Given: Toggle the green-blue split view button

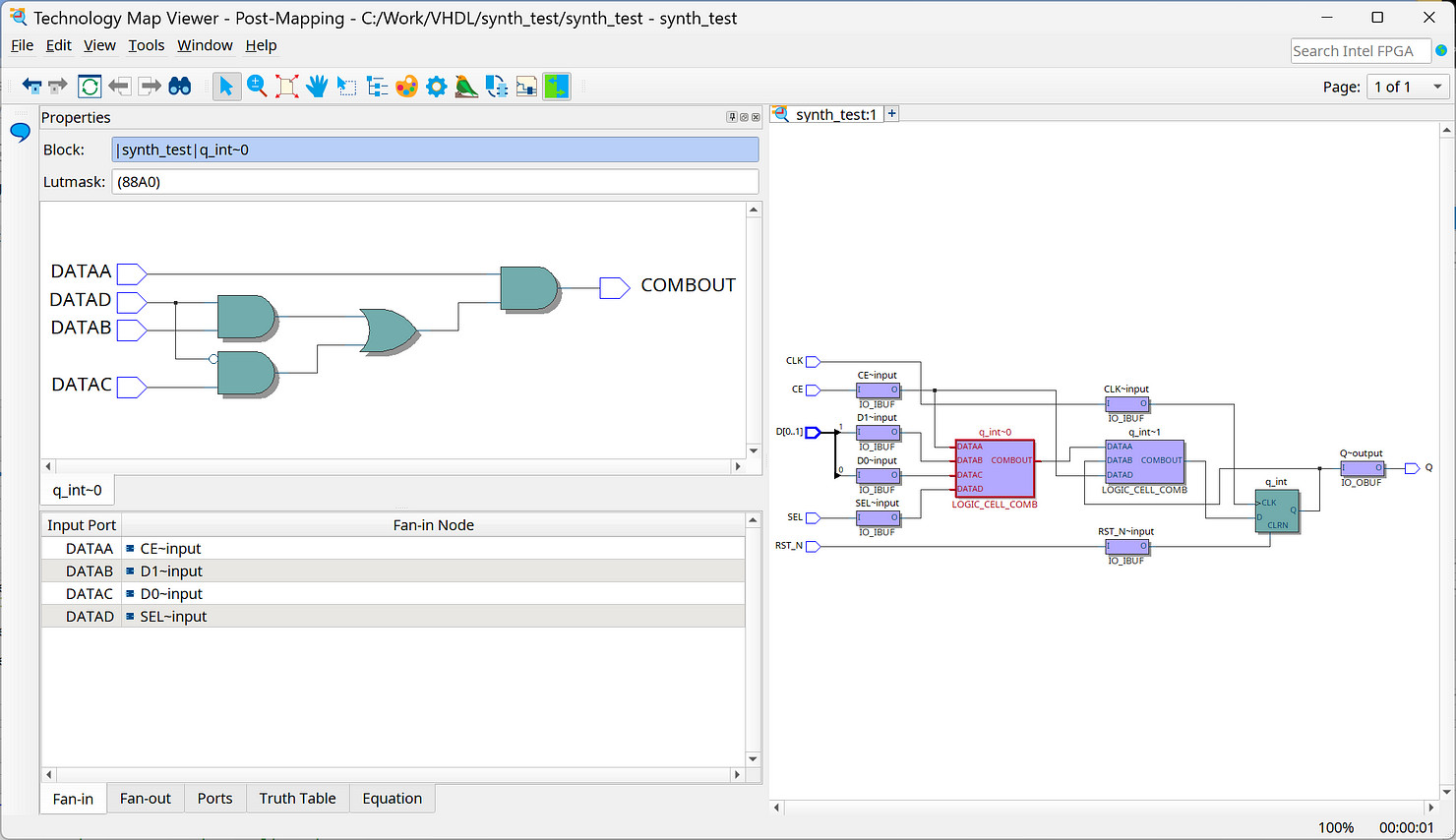Looking at the screenshot, I should click(557, 87).
